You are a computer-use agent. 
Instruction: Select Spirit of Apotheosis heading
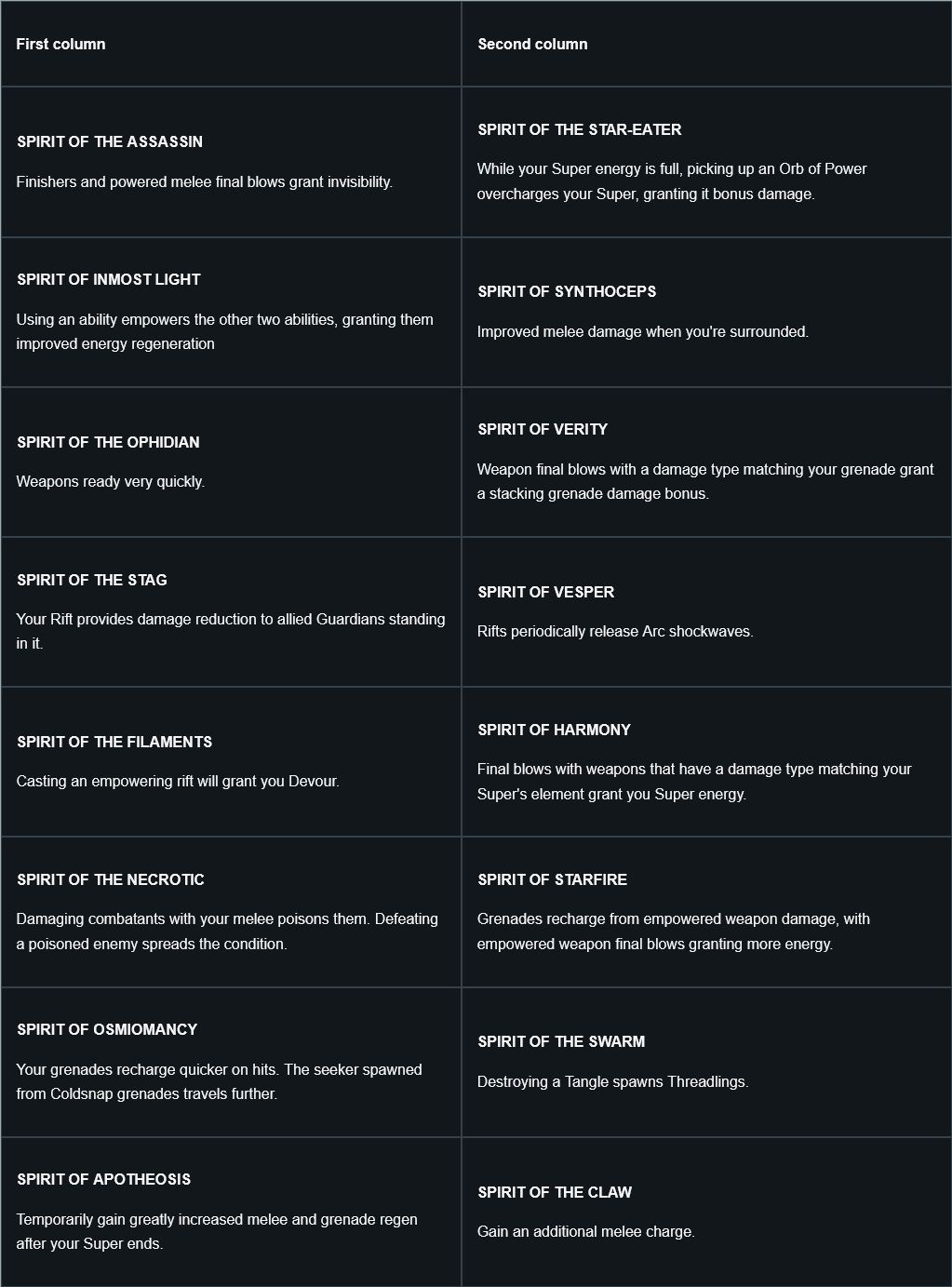[x=103, y=1179]
